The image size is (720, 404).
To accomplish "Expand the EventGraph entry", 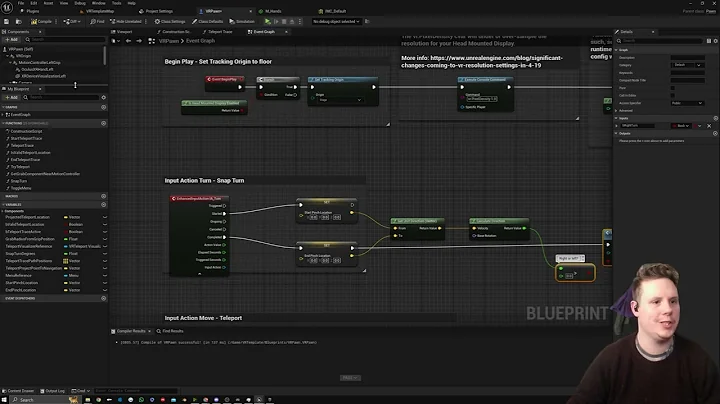I will [4, 115].
